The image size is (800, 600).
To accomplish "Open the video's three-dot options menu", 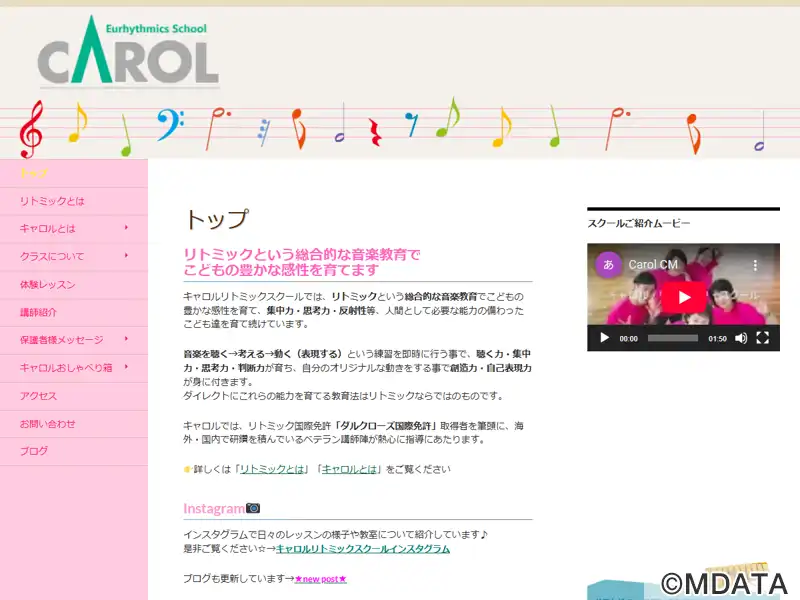I will point(755,265).
